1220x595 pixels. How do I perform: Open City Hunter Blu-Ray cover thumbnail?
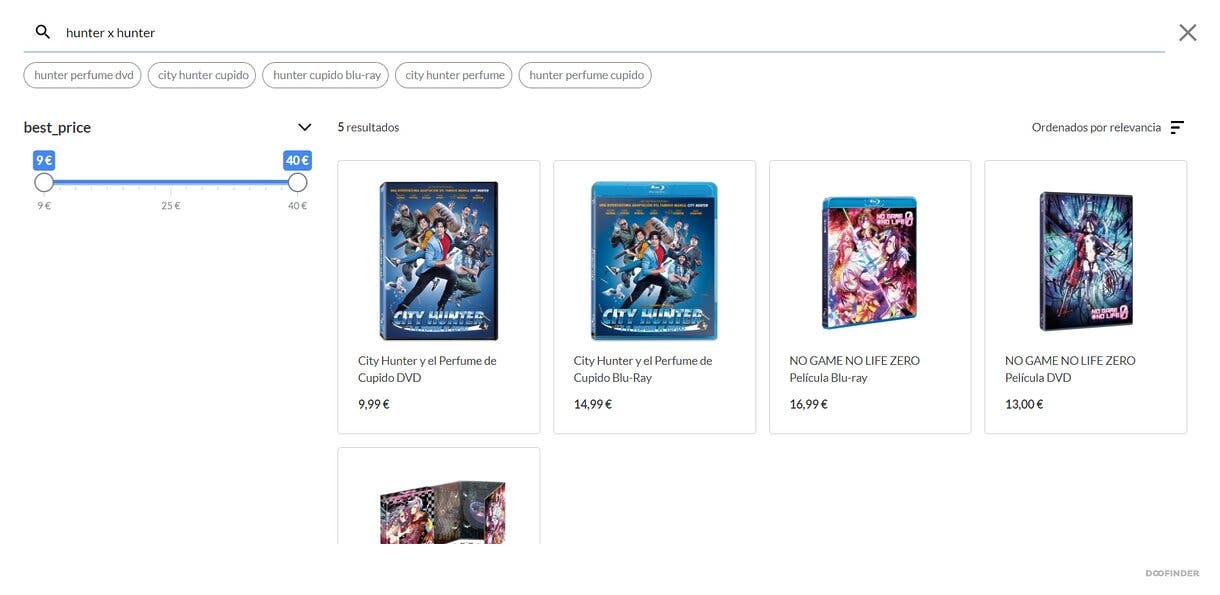655,261
